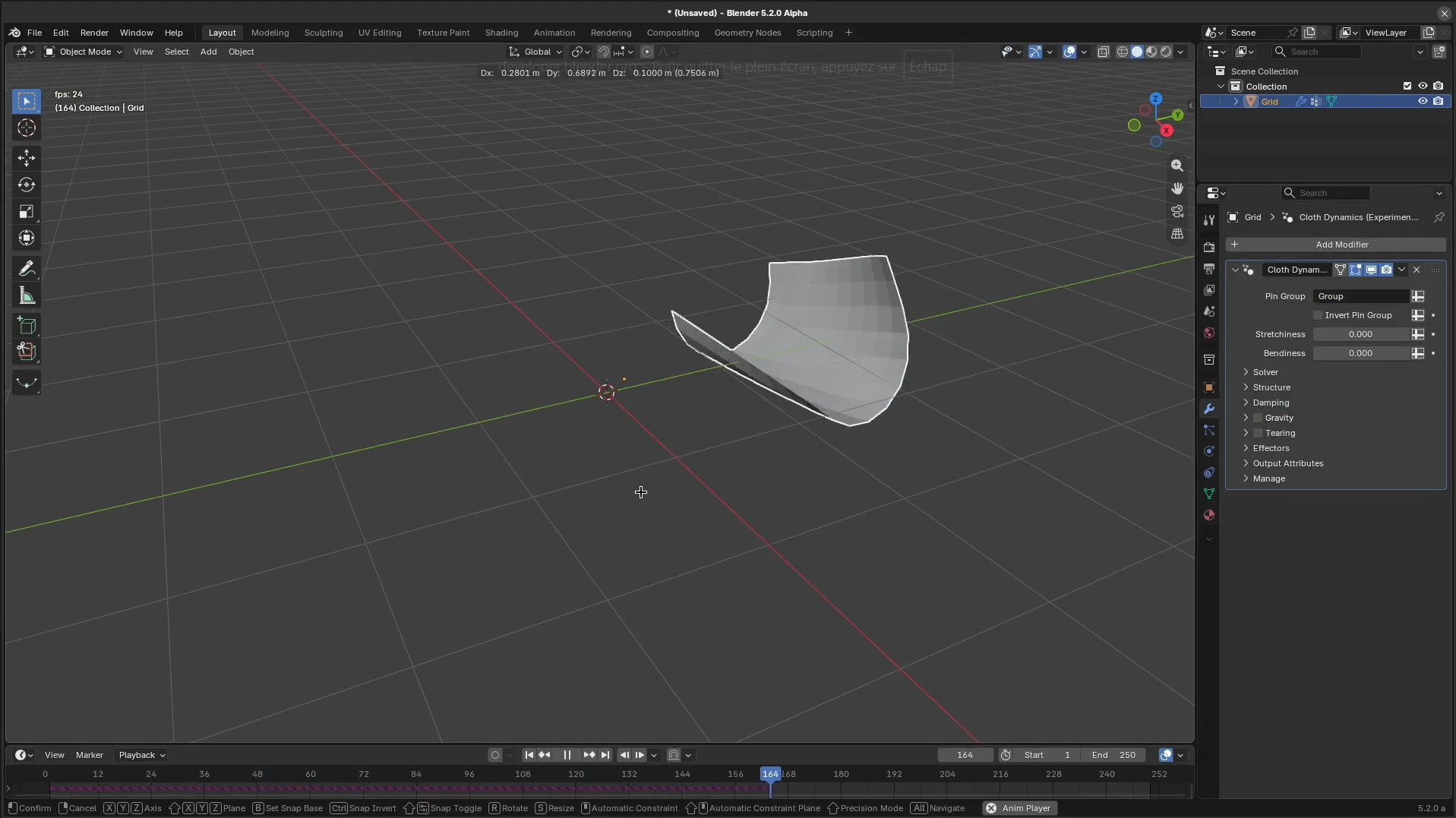Remove the Cloth Dynamics modifier

pos(1417,270)
